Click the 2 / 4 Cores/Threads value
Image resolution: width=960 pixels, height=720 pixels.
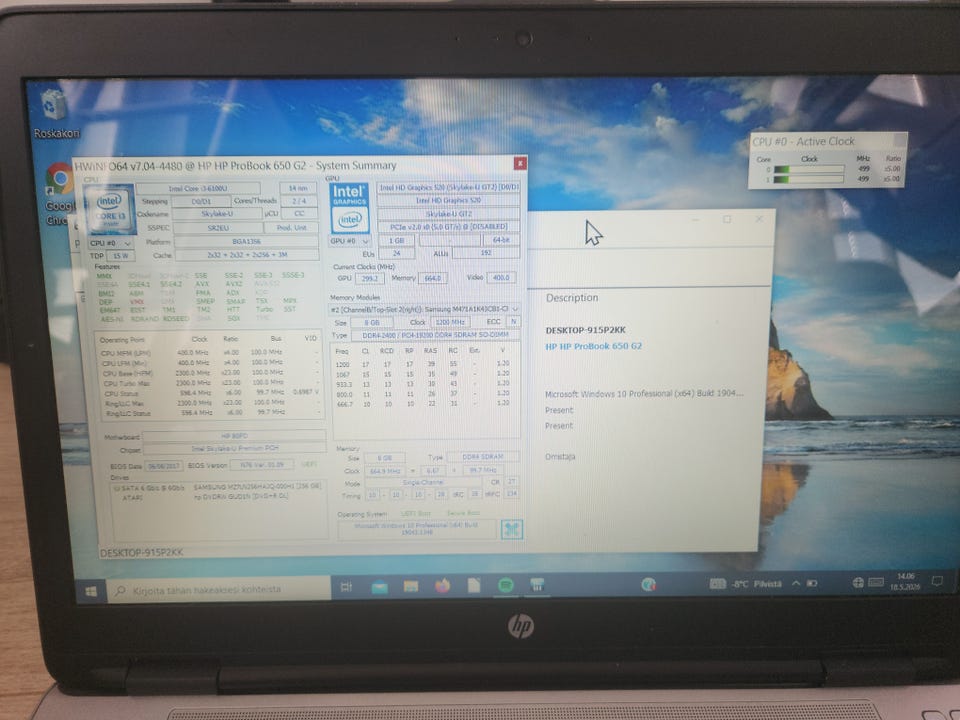[299, 201]
